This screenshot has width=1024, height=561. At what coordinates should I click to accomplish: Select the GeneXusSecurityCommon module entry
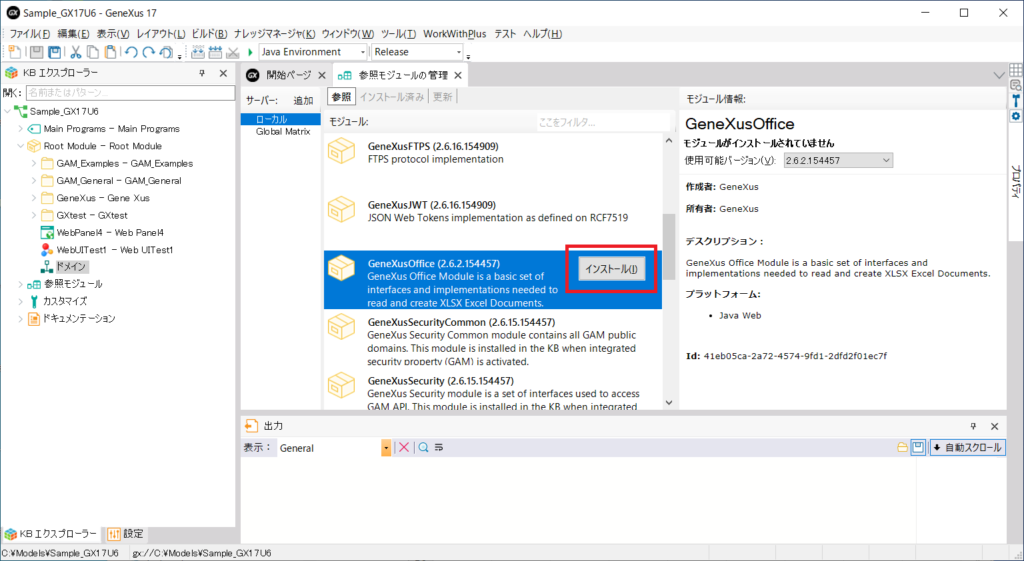click(x=493, y=339)
